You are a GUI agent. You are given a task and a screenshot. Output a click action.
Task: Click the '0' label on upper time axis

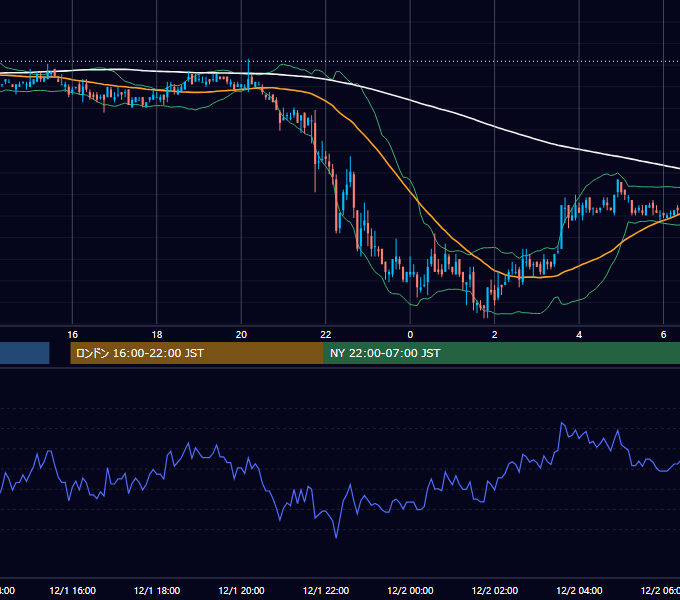(410, 335)
